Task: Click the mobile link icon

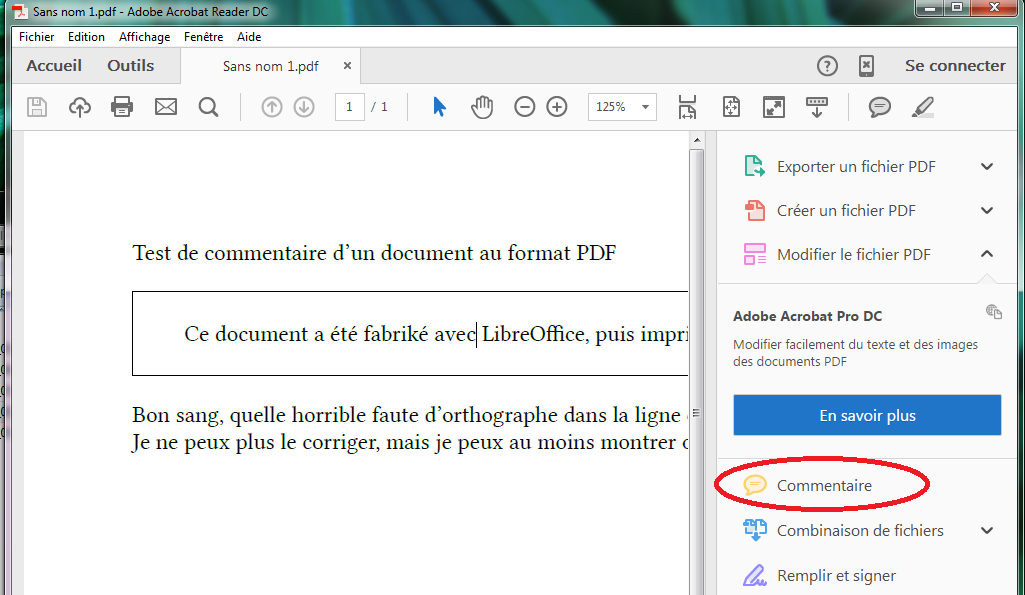Action: 866,65
